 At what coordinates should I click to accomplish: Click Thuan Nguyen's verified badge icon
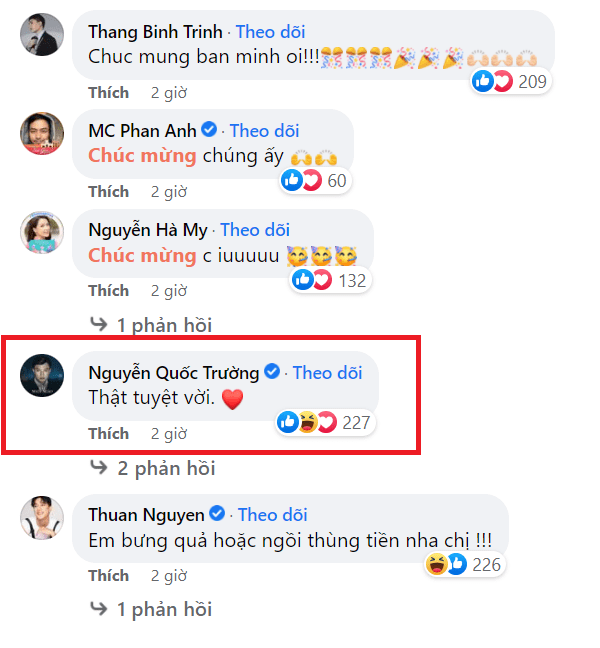[217, 514]
